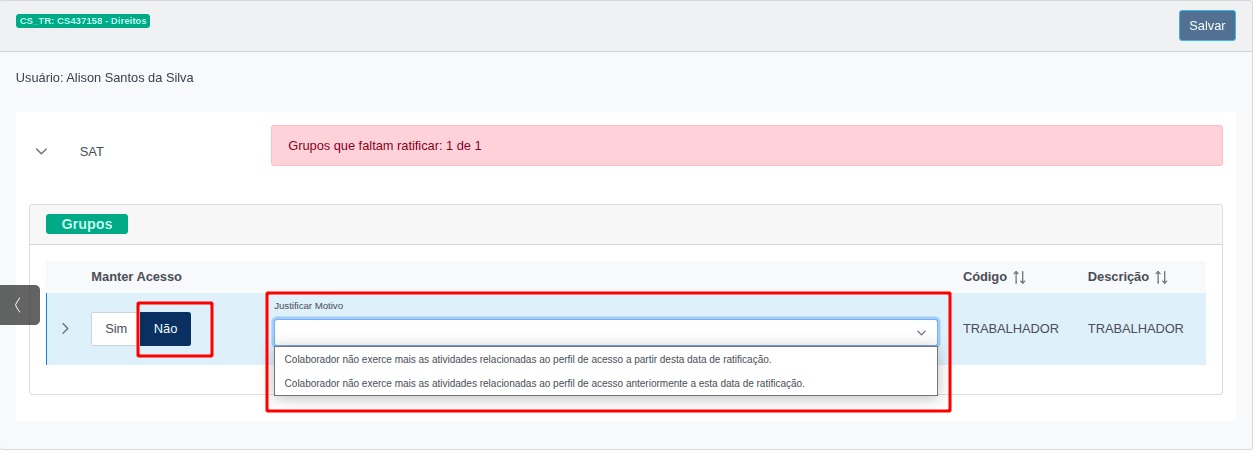Click the TRABALHADOR value under Código
Image resolution: width=1254 pixels, height=465 pixels.
click(x=1010, y=329)
